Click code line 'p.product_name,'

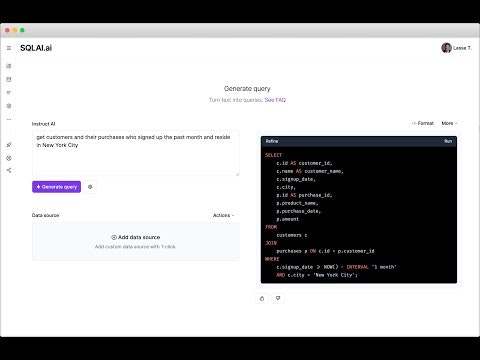(297, 203)
